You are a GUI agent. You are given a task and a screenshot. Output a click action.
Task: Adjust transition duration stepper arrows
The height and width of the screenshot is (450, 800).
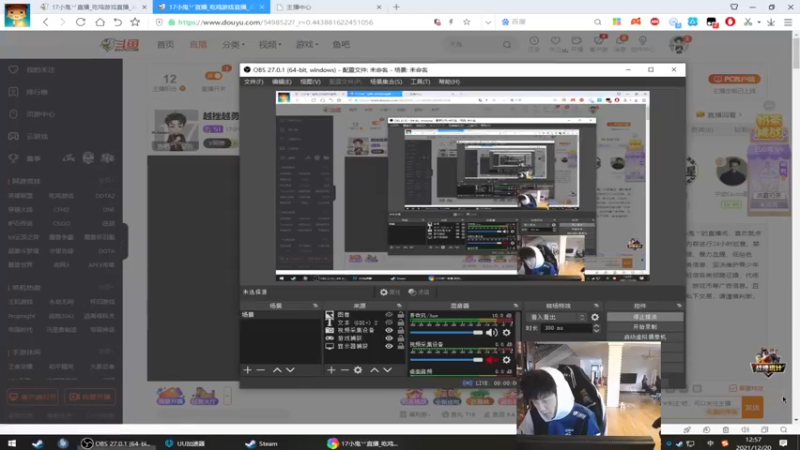coord(596,328)
